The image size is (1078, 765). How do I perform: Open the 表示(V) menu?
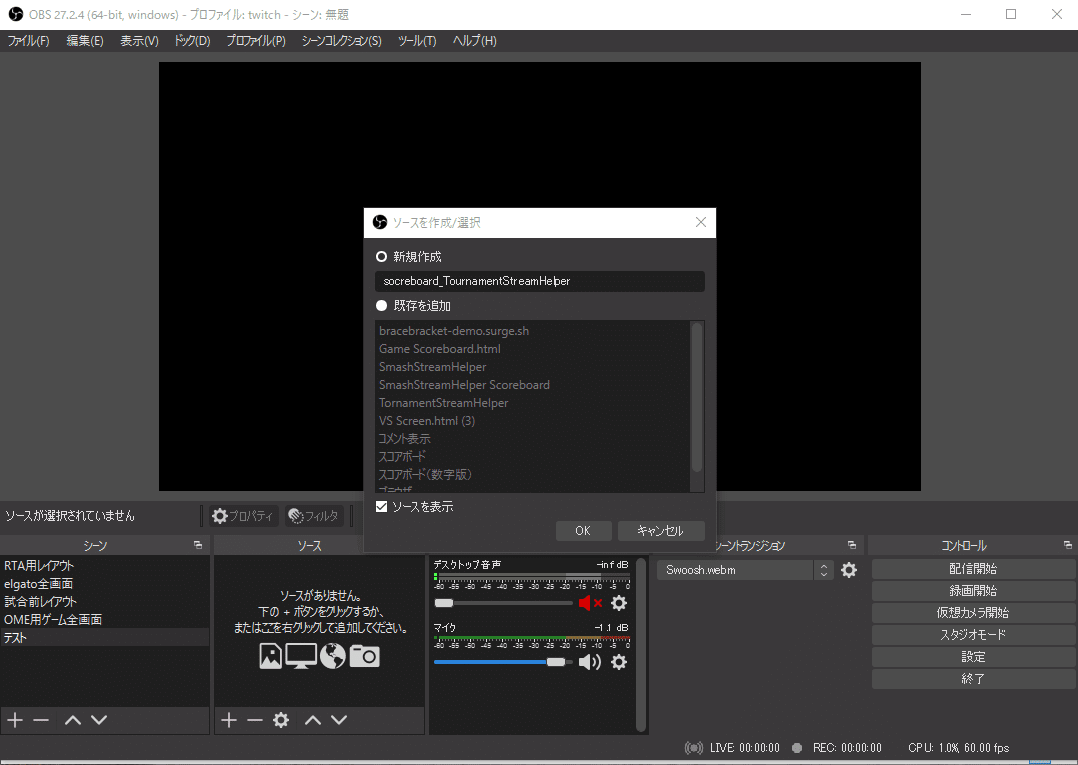[140, 41]
